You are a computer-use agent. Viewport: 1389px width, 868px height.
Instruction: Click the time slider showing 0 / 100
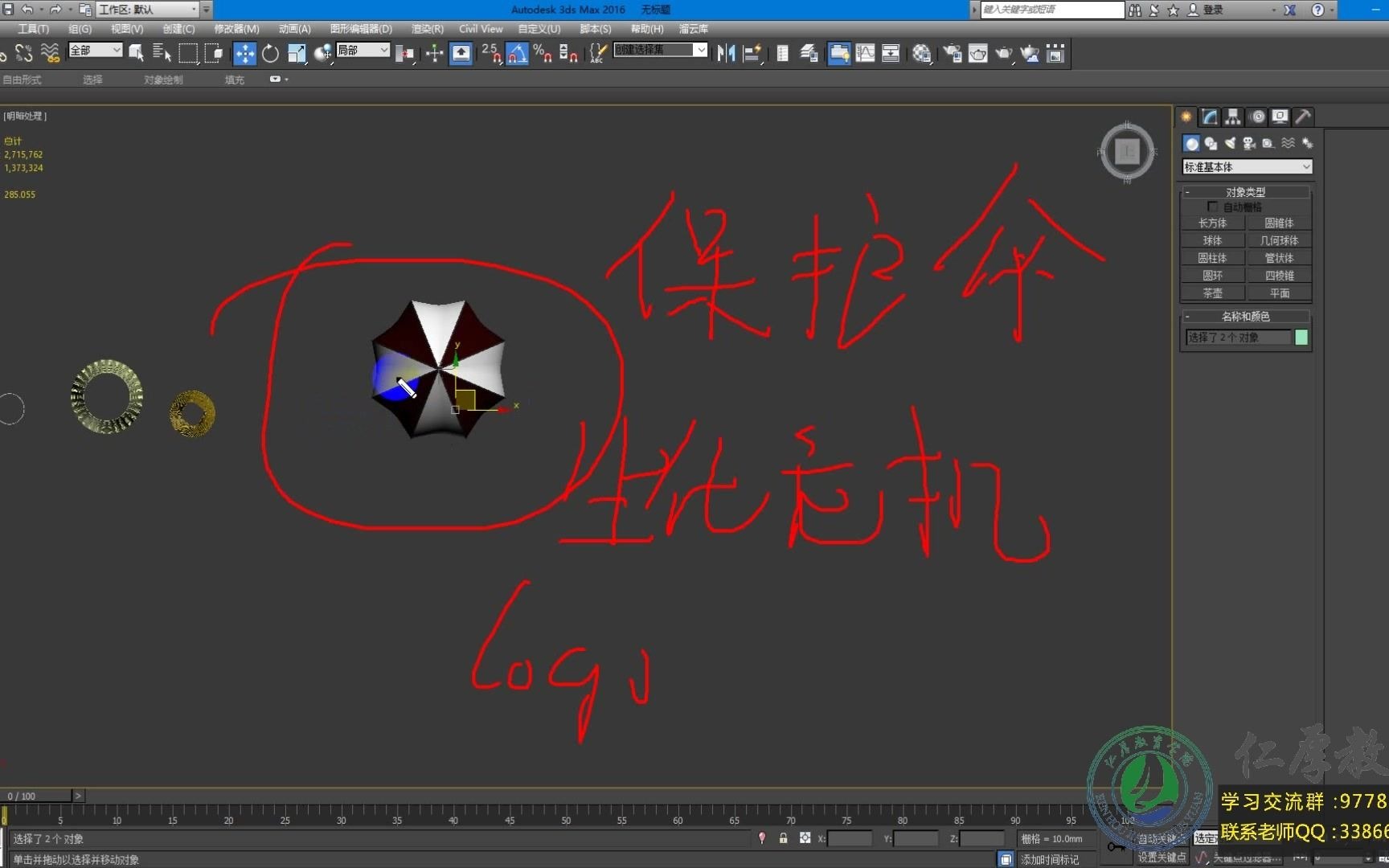coord(38,796)
